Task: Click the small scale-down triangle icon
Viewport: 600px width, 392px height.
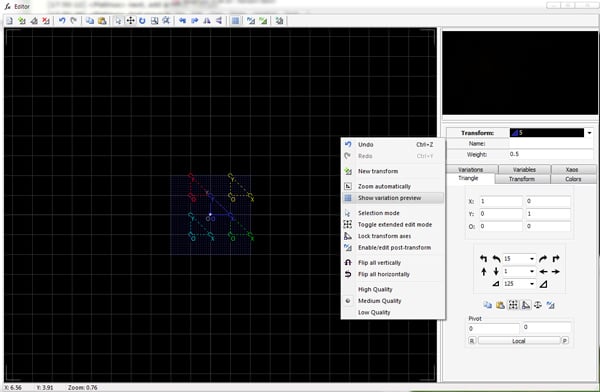Action: coord(496,284)
